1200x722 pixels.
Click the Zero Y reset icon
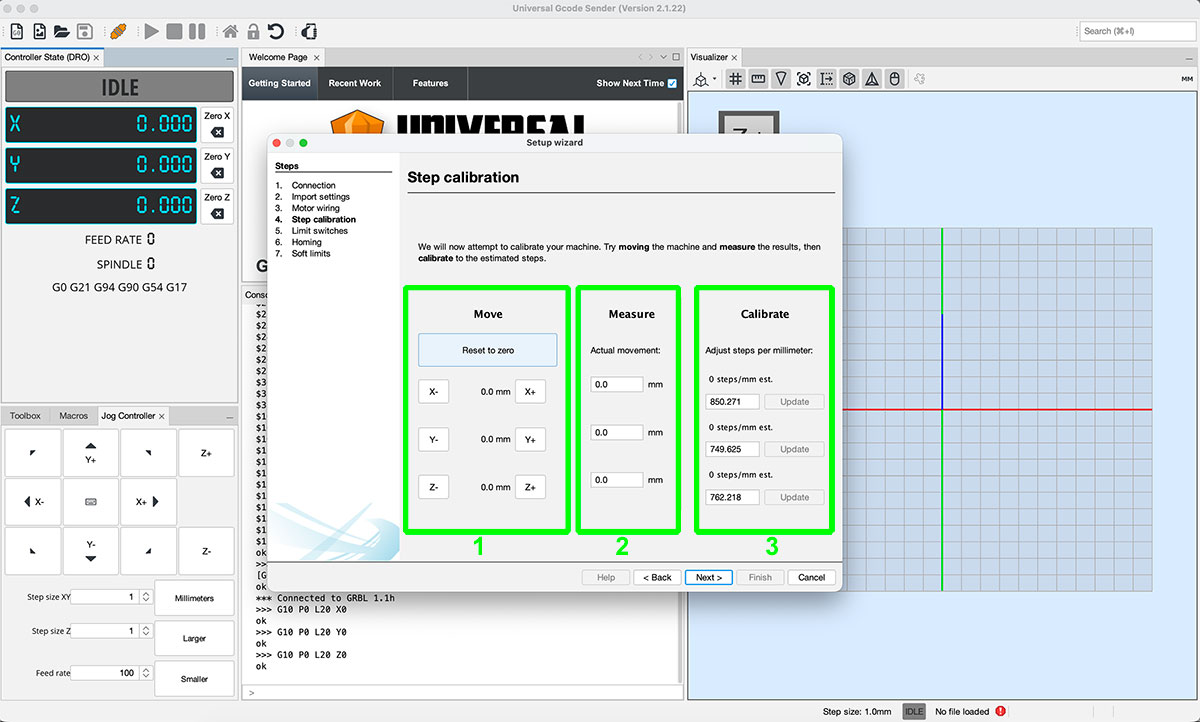[x=217, y=173]
